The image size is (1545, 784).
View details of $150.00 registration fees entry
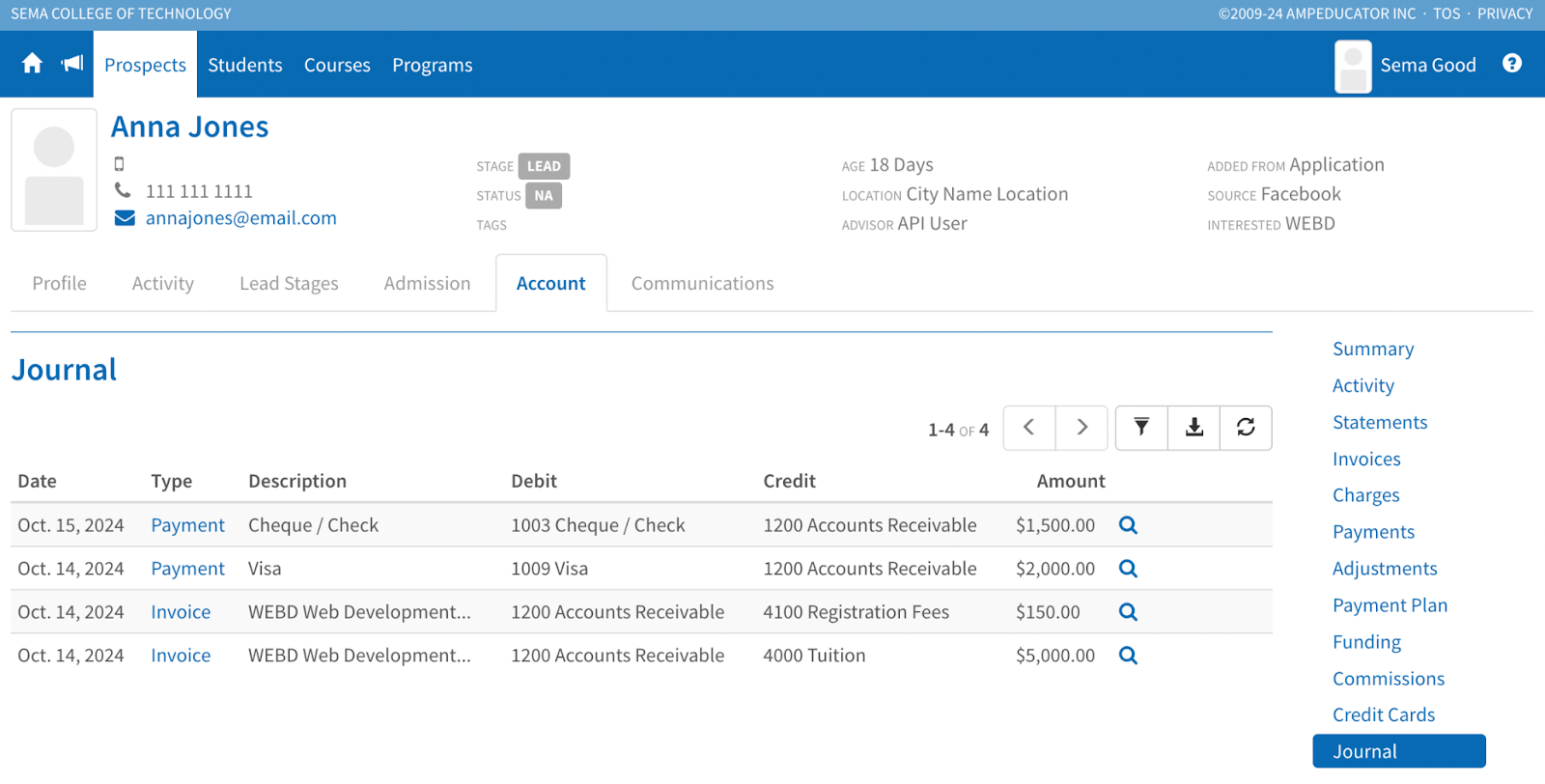pos(1128,612)
